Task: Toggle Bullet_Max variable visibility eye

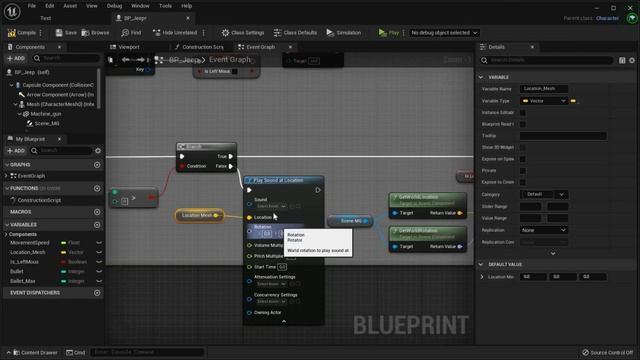Action: [99, 281]
